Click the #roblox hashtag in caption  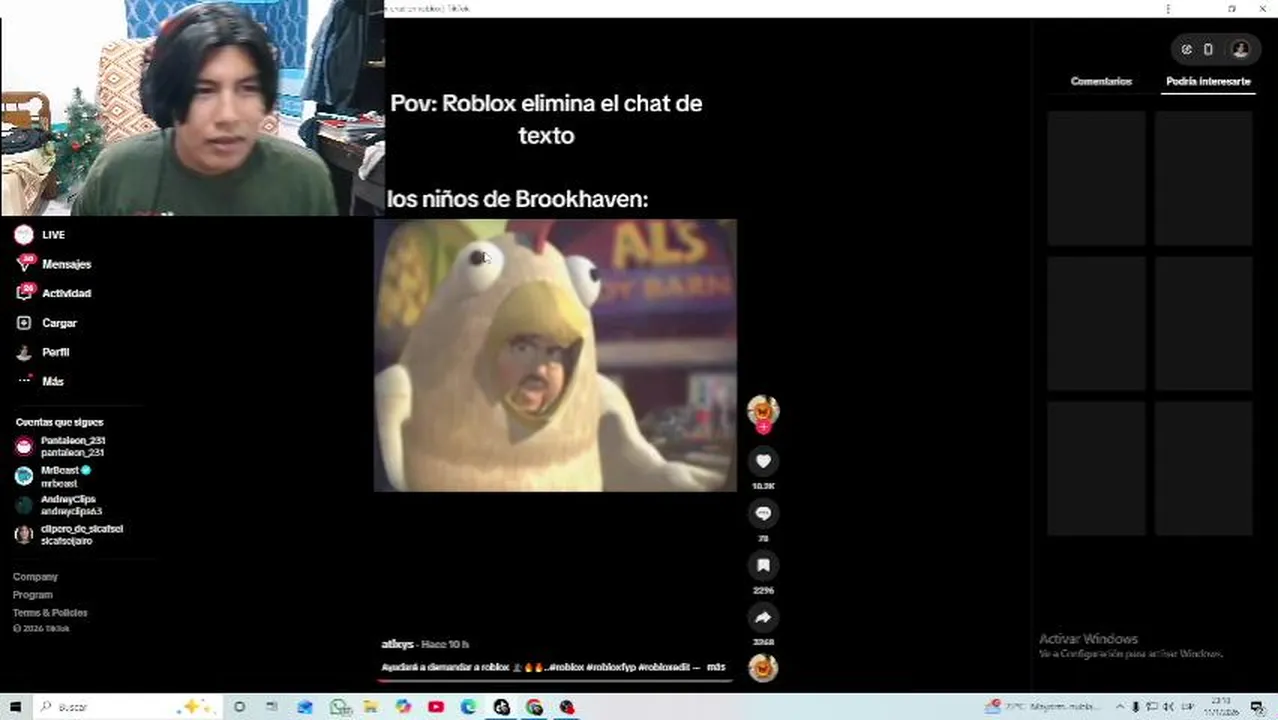click(568, 667)
